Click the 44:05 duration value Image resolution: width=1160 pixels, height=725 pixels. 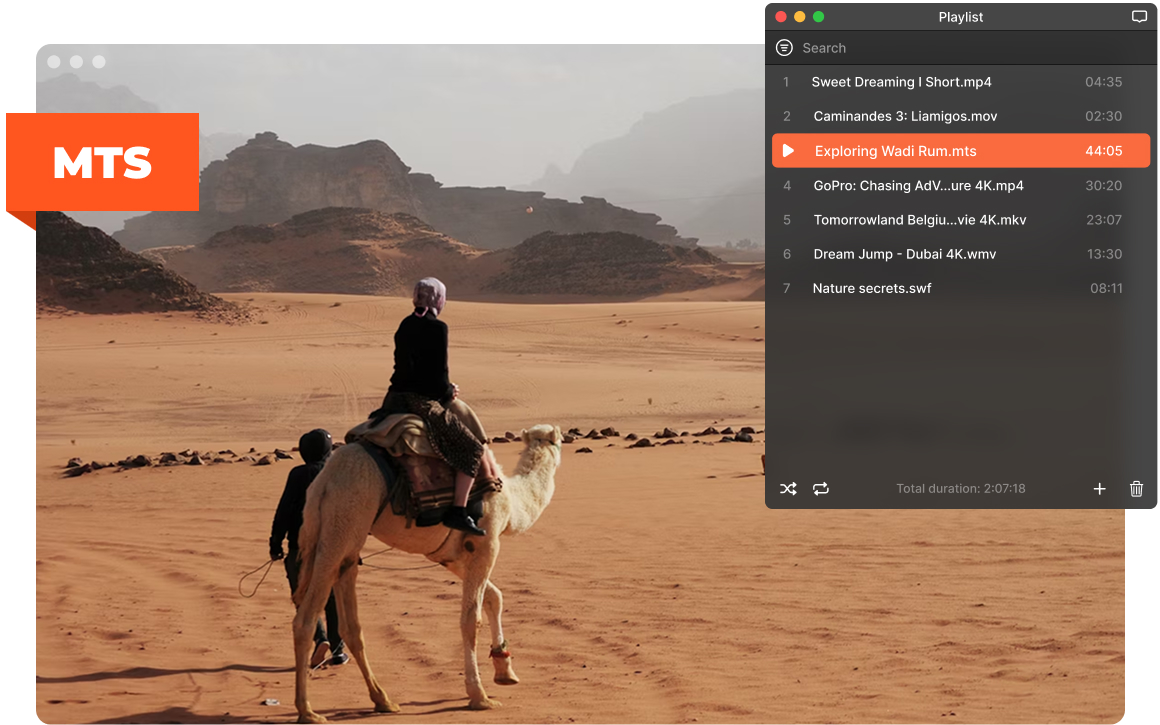[1103, 151]
